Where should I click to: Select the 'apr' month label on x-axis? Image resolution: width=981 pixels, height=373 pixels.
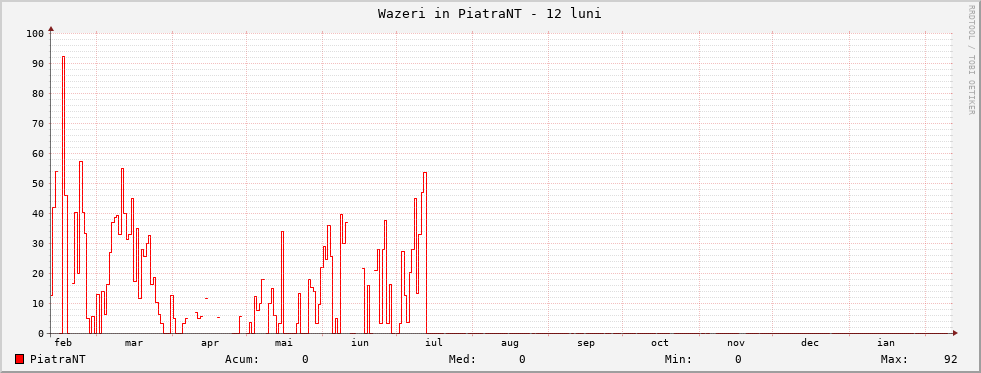pos(210,343)
